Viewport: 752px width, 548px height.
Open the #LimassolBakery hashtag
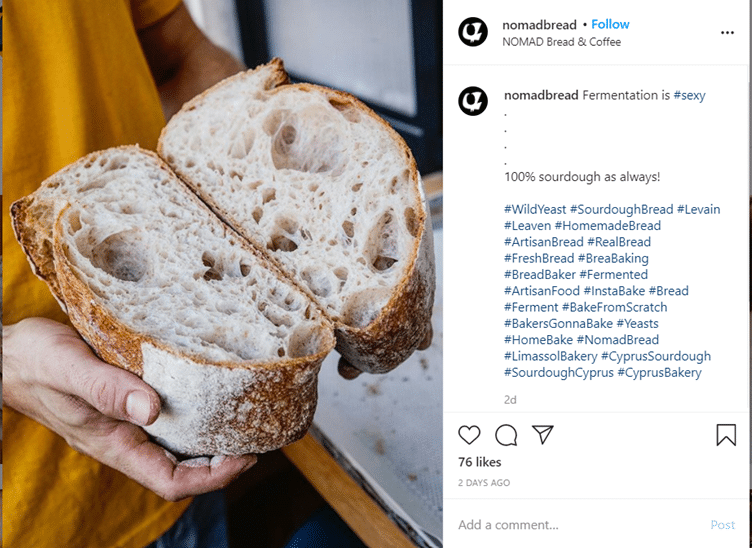tap(551, 356)
